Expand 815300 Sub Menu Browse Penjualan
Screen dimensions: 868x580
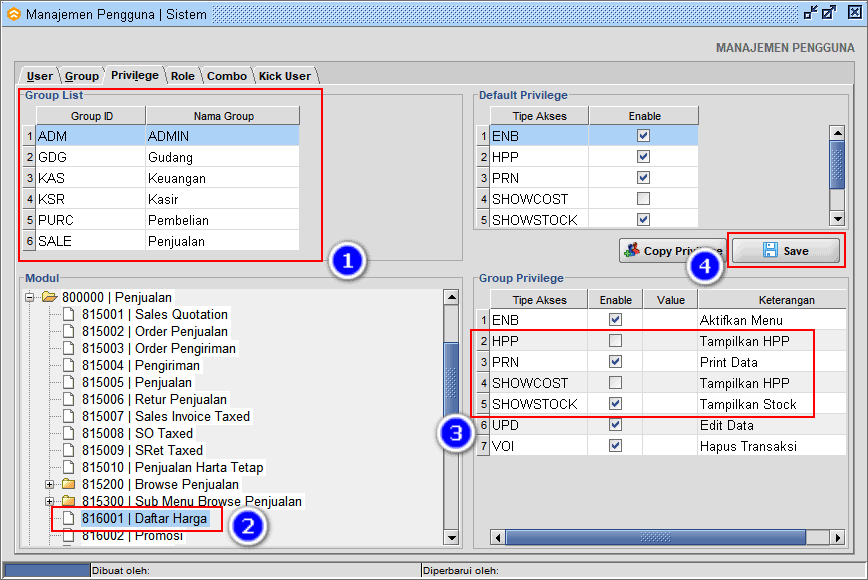point(49,501)
